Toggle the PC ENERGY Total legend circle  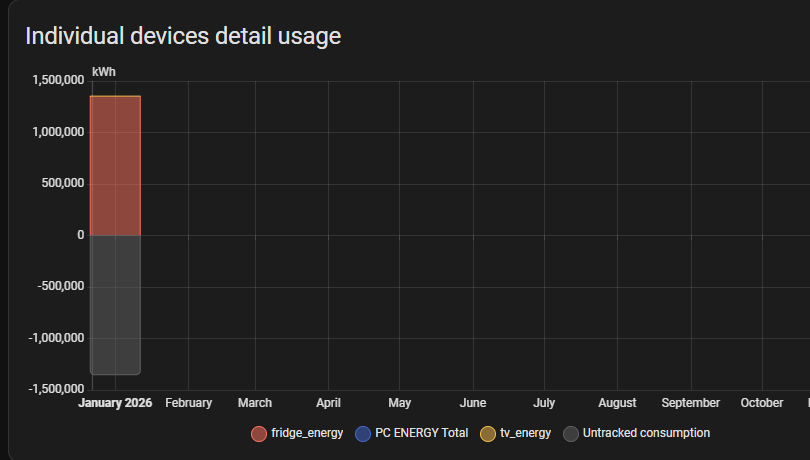coord(364,434)
